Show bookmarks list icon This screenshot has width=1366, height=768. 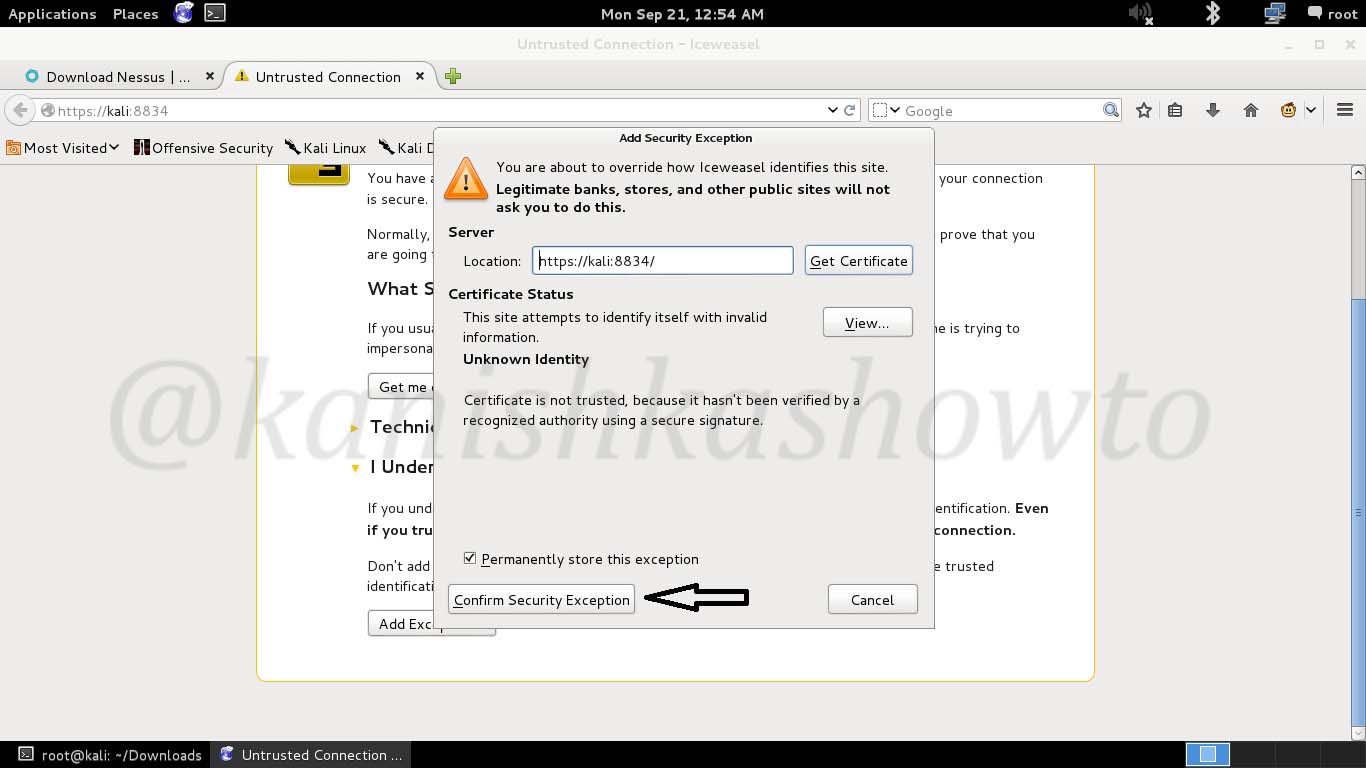pos(1176,111)
